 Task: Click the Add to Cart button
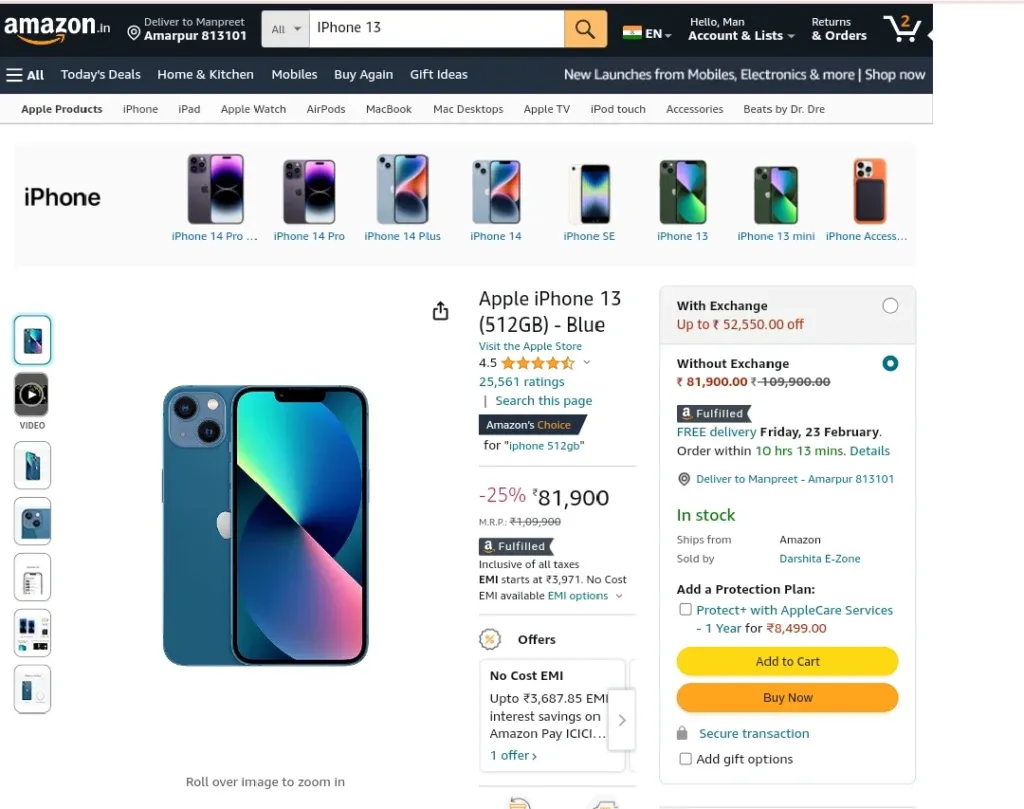coord(787,661)
